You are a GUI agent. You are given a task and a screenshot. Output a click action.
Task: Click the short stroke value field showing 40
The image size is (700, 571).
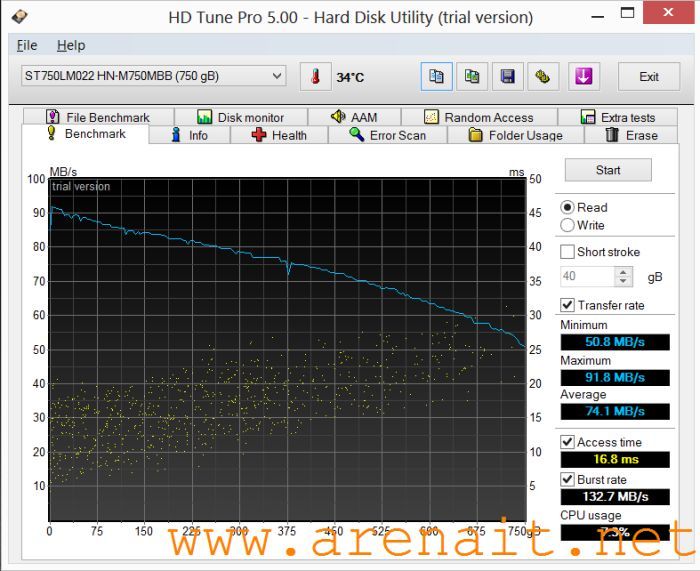pyautogui.click(x=587, y=277)
